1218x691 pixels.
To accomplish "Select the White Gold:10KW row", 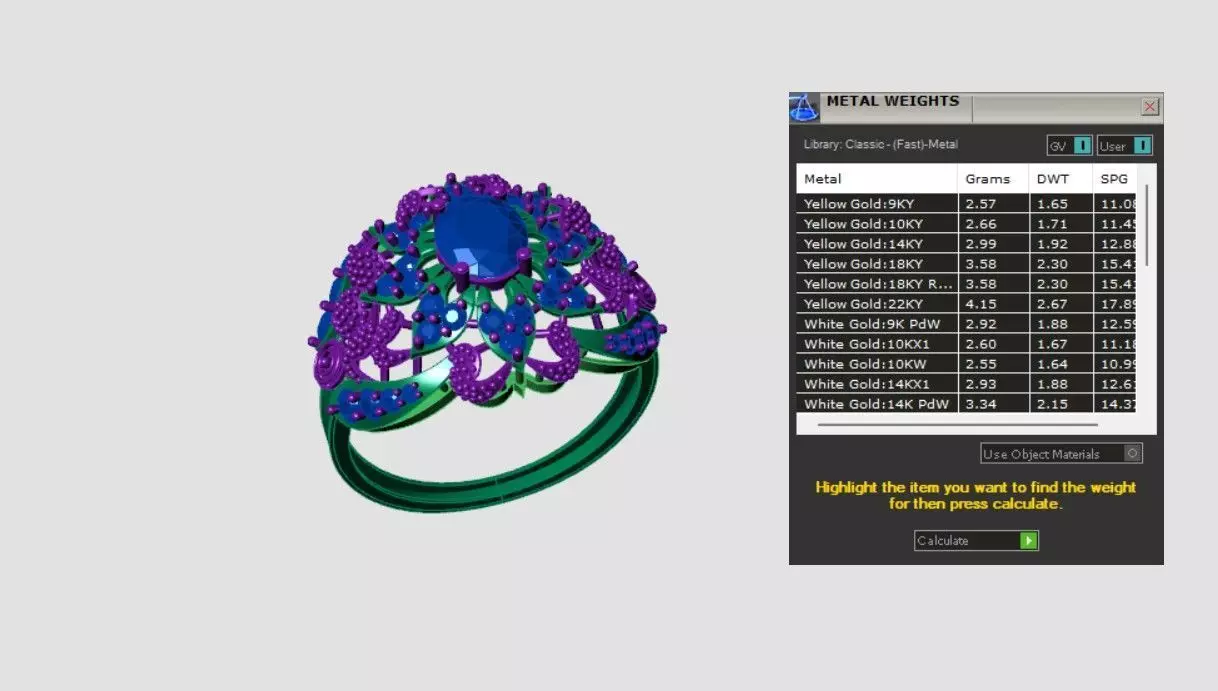I will [x=967, y=364].
